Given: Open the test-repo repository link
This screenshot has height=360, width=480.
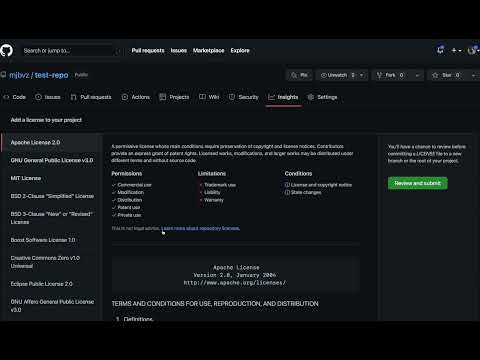Looking at the screenshot, I should (x=51, y=75).
